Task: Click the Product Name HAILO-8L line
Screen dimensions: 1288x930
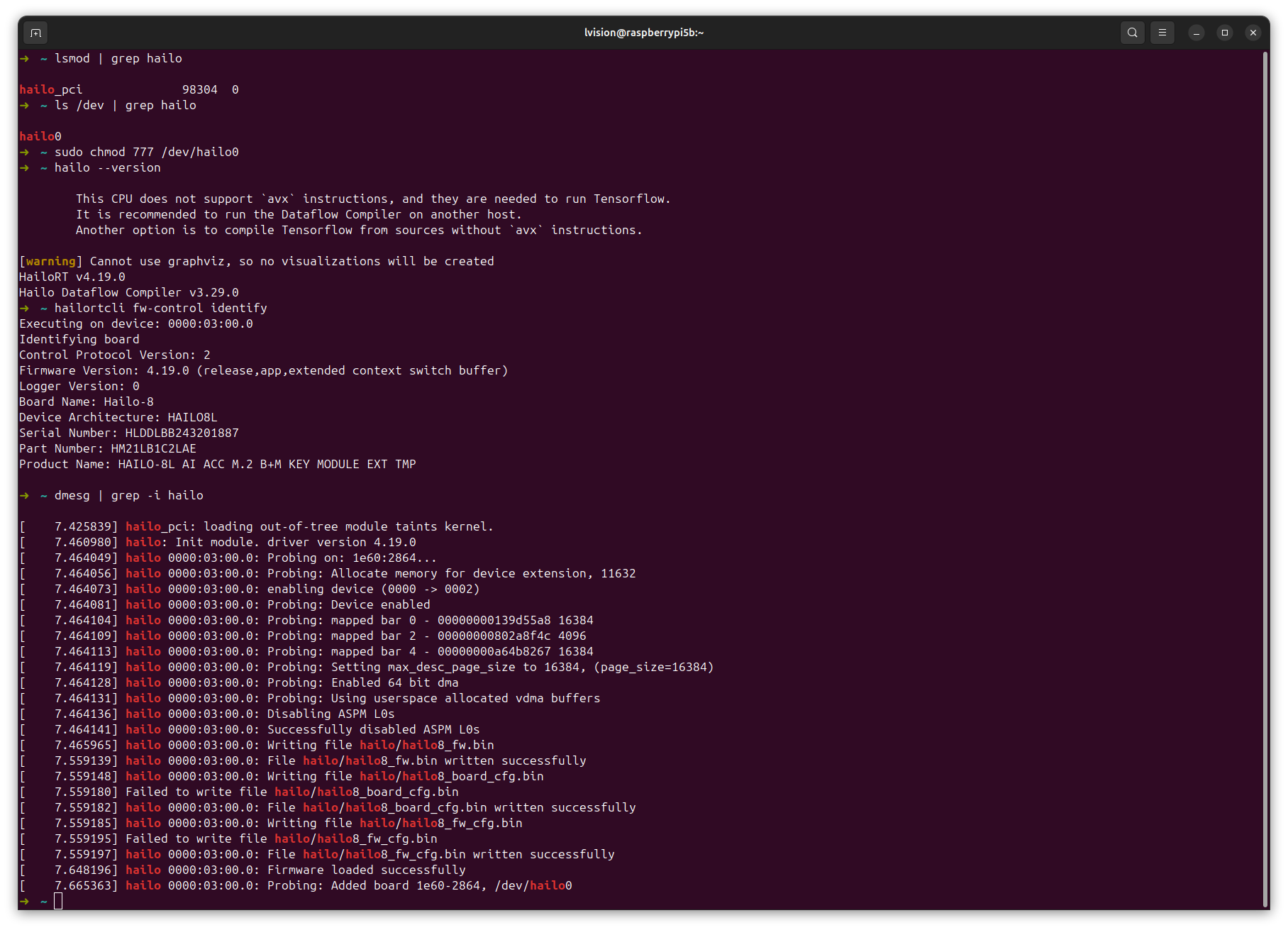Action: pos(218,465)
